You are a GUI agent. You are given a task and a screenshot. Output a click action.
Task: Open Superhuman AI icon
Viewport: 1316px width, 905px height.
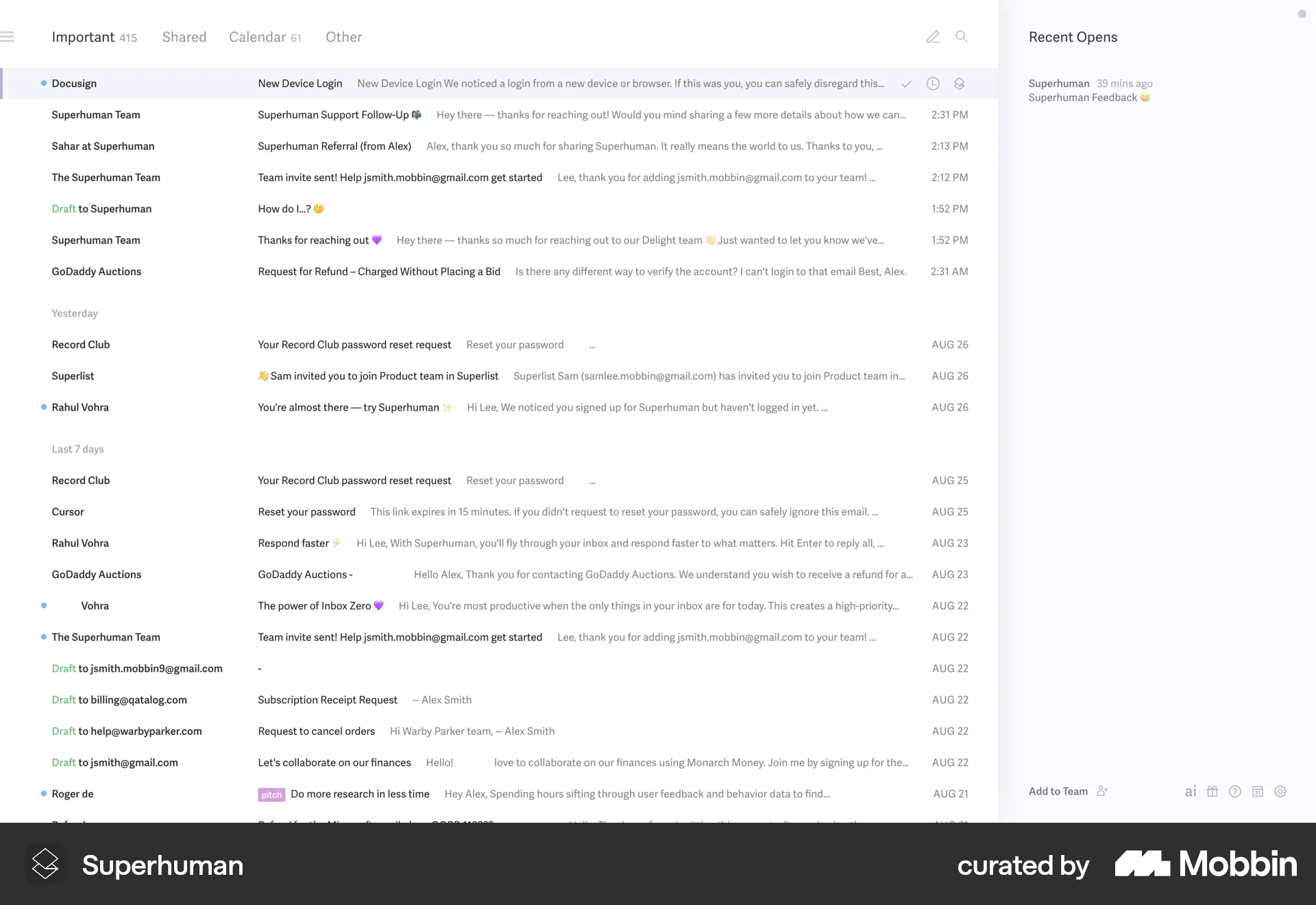pyautogui.click(x=1191, y=791)
